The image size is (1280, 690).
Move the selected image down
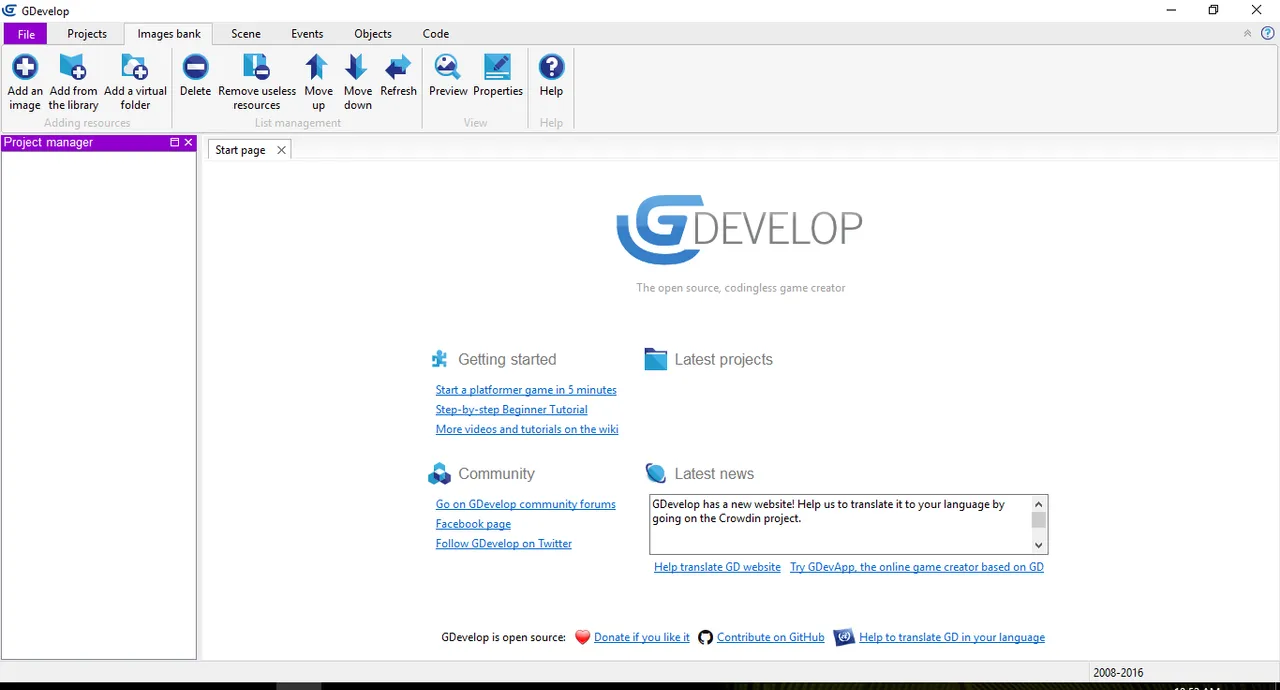point(358,82)
